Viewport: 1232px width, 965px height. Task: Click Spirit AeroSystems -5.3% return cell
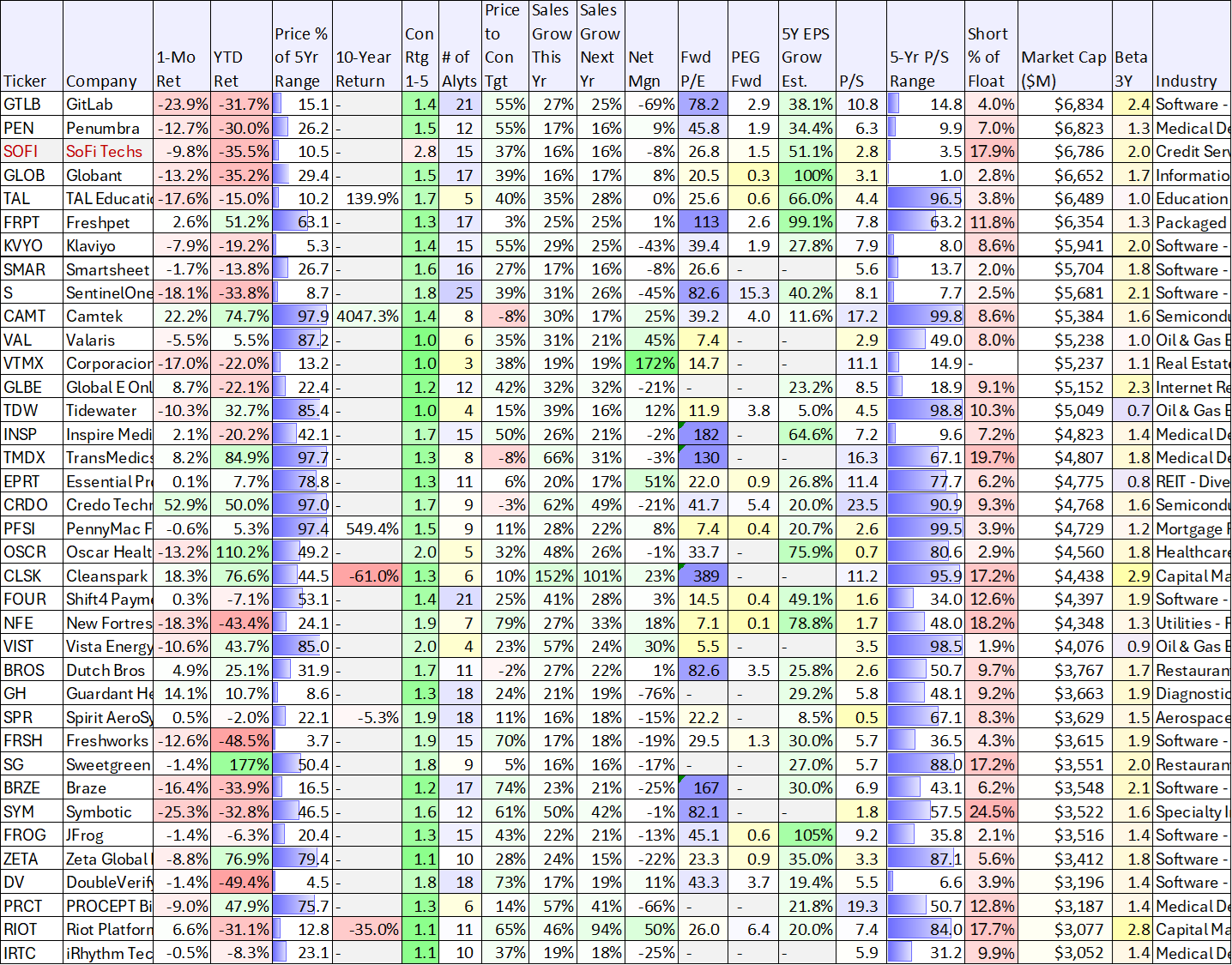coord(367,718)
